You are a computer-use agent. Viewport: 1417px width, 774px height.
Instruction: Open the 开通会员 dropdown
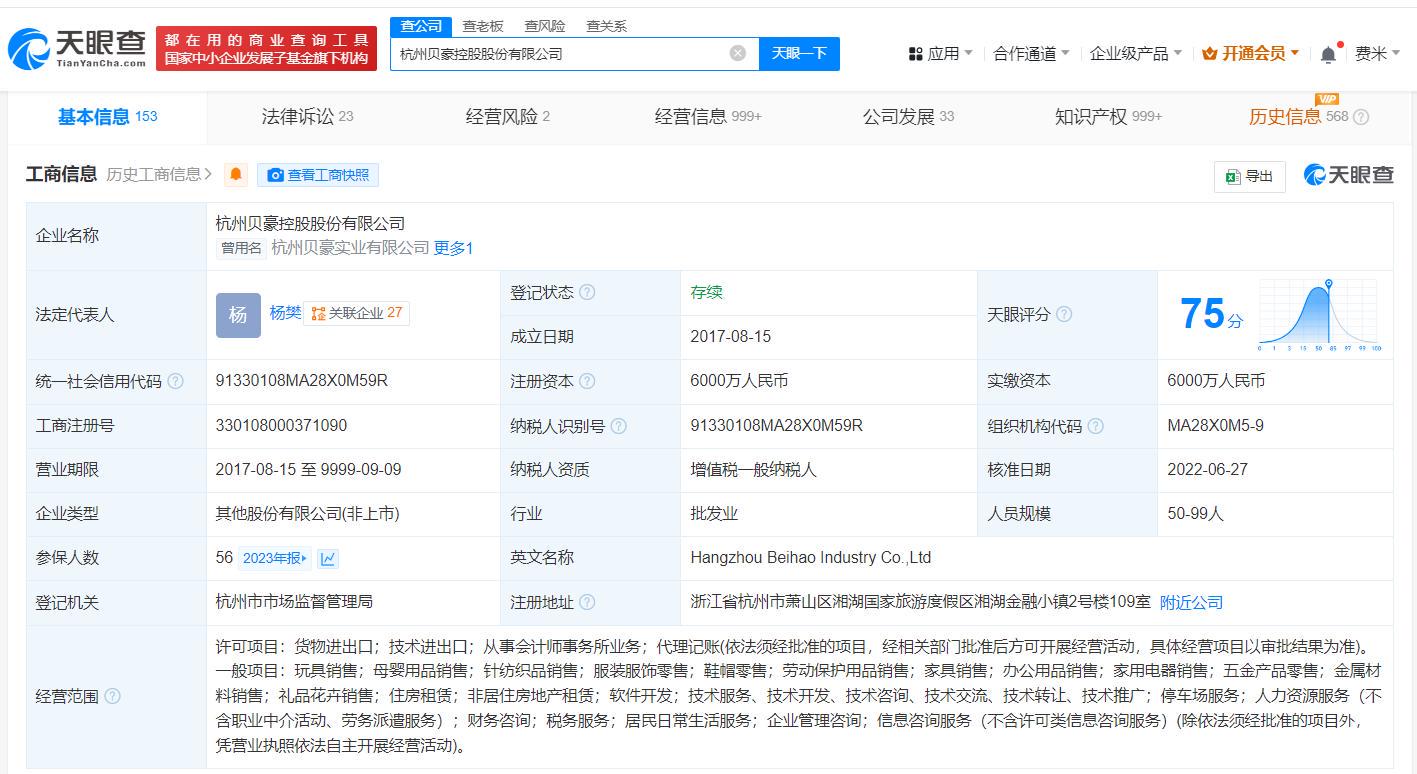(x=1251, y=54)
